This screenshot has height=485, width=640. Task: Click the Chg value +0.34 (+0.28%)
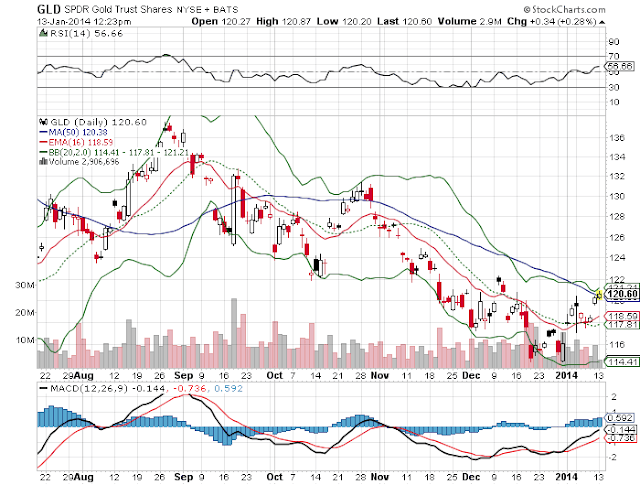tap(563, 21)
